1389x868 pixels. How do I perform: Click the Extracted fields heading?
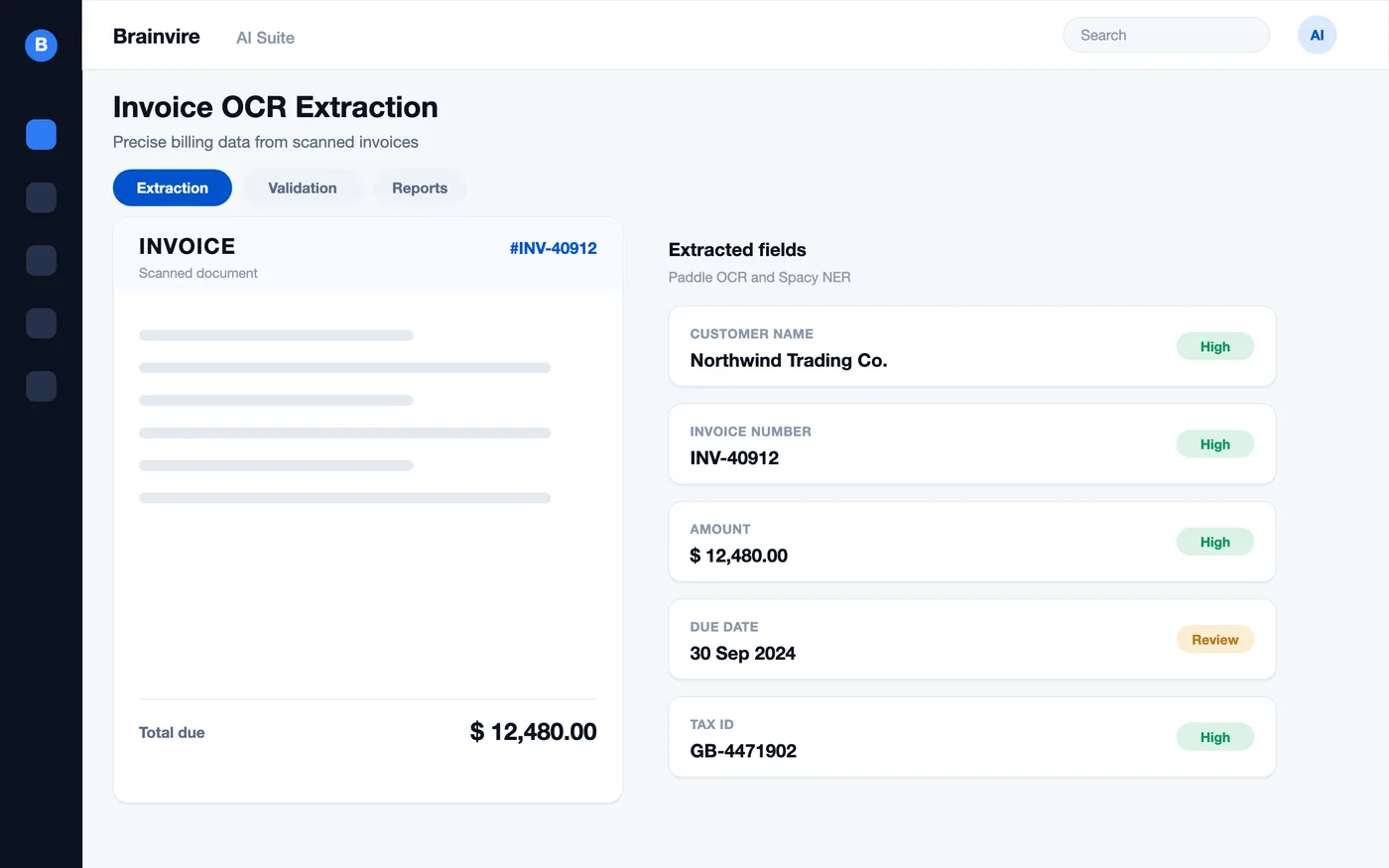[737, 250]
